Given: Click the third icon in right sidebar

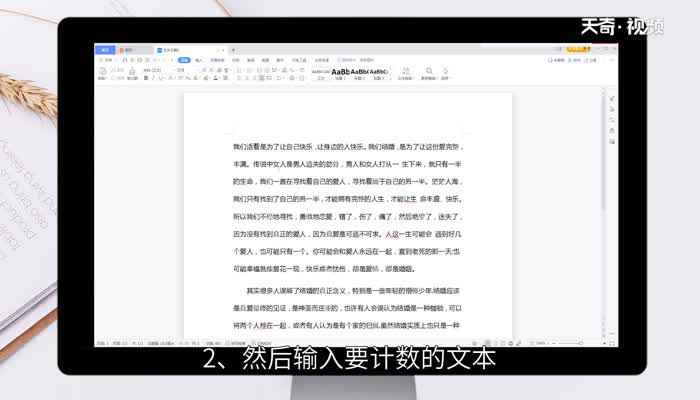Looking at the screenshot, I should (612, 120).
